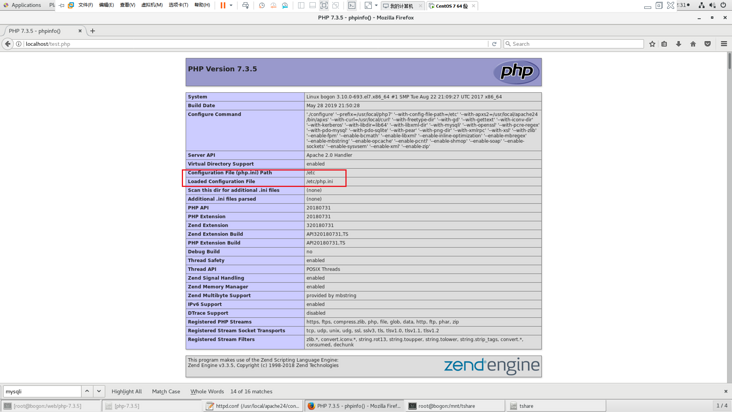Viewport: 732px width, 412px height.
Task: Toggle Highlight All in the find bar
Action: 127,391
